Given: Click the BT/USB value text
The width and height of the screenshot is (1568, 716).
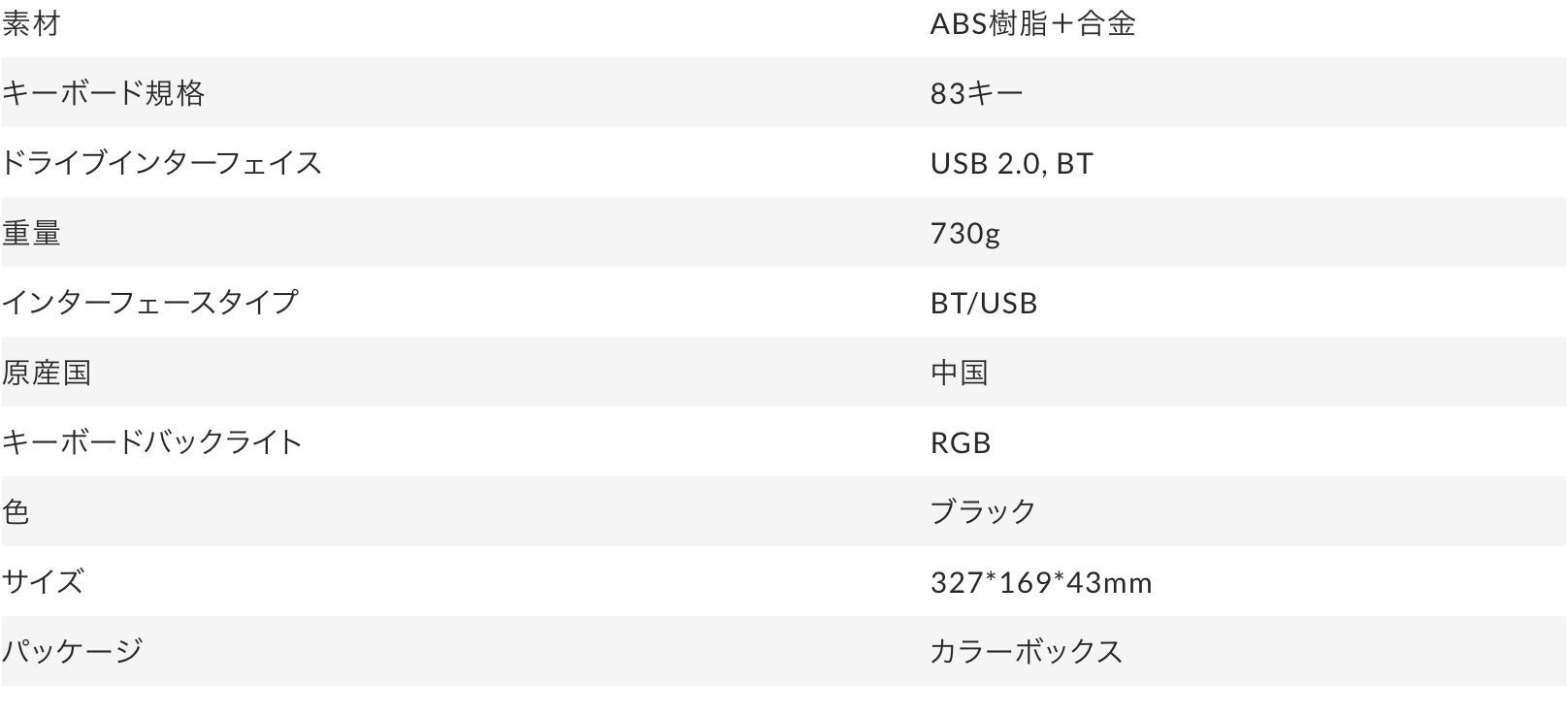Looking at the screenshot, I should [x=983, y=303].
